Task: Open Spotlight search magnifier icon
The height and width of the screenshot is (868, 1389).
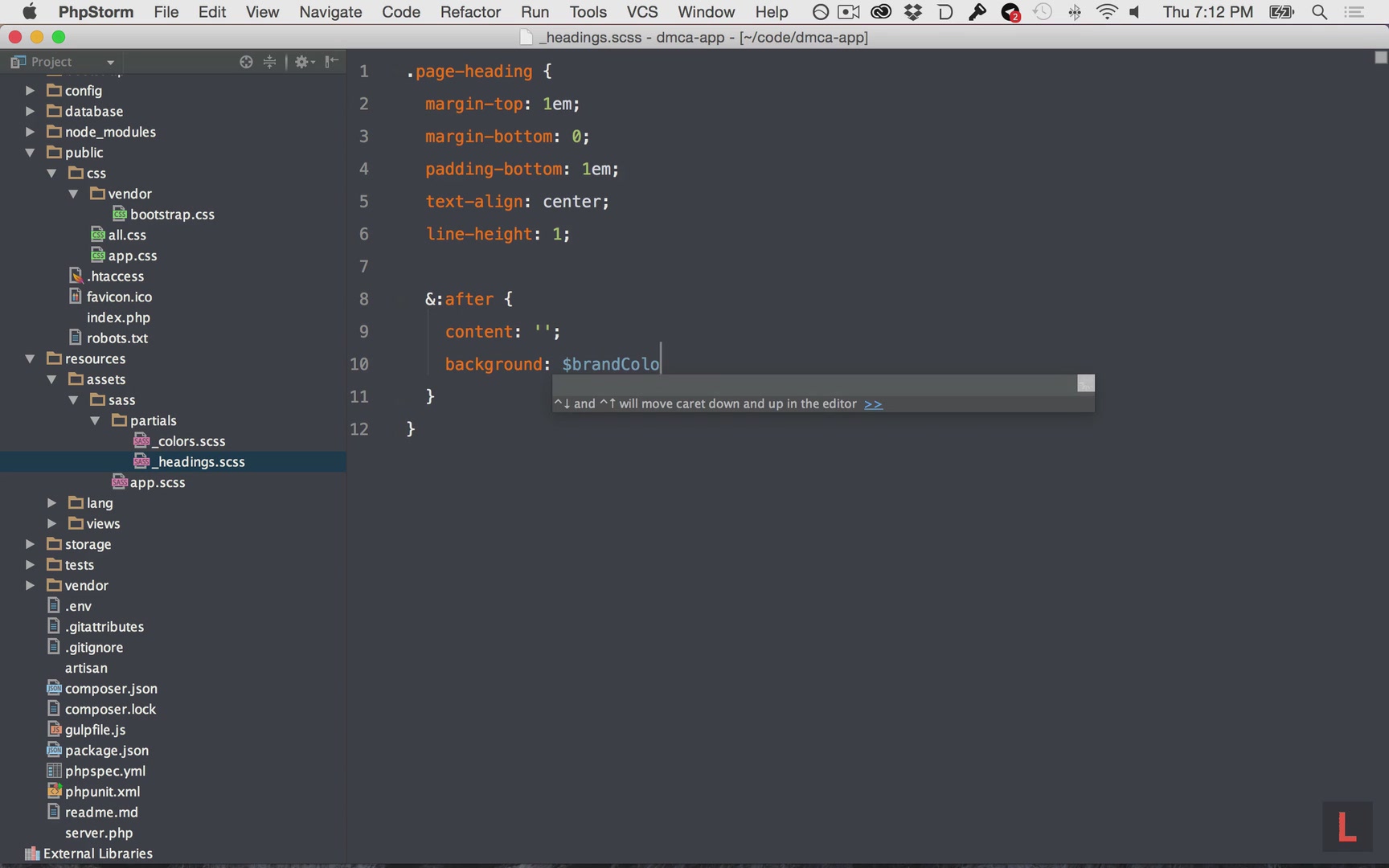Action: [x=1319, y=12]
